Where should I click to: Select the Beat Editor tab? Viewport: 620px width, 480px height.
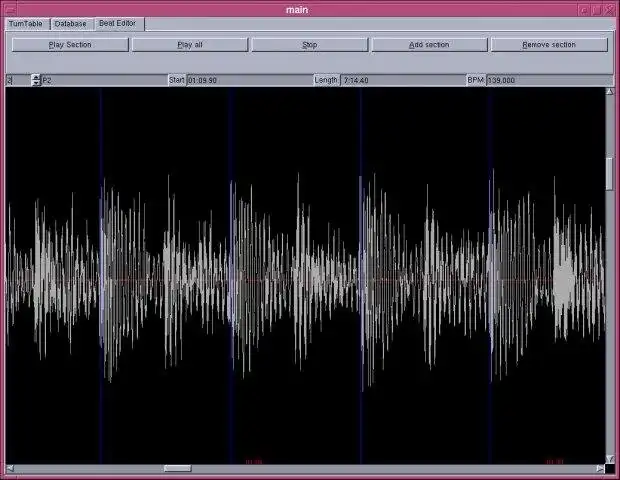coord(118,23)
